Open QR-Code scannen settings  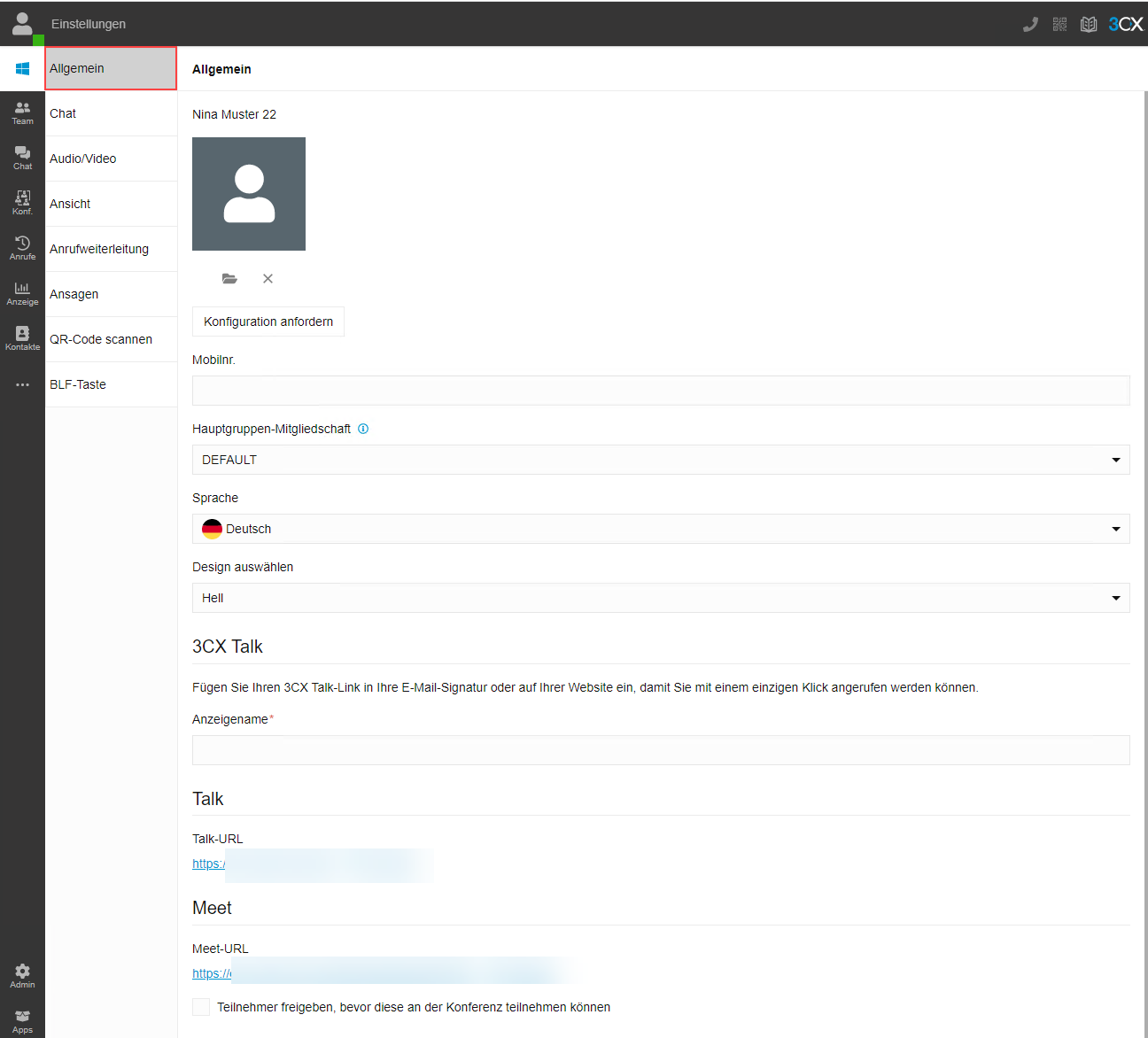point(111,339)
